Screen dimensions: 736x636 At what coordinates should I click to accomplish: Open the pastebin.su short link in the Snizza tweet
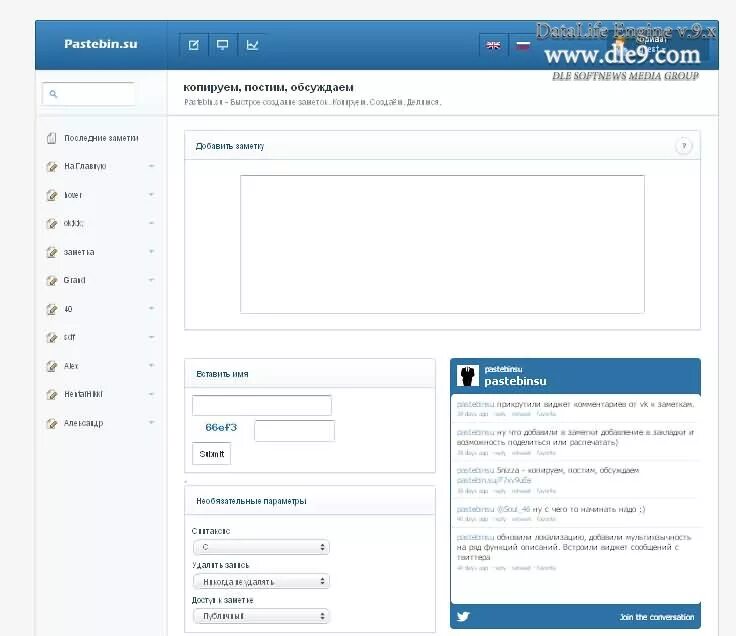(x=494, y=480)
